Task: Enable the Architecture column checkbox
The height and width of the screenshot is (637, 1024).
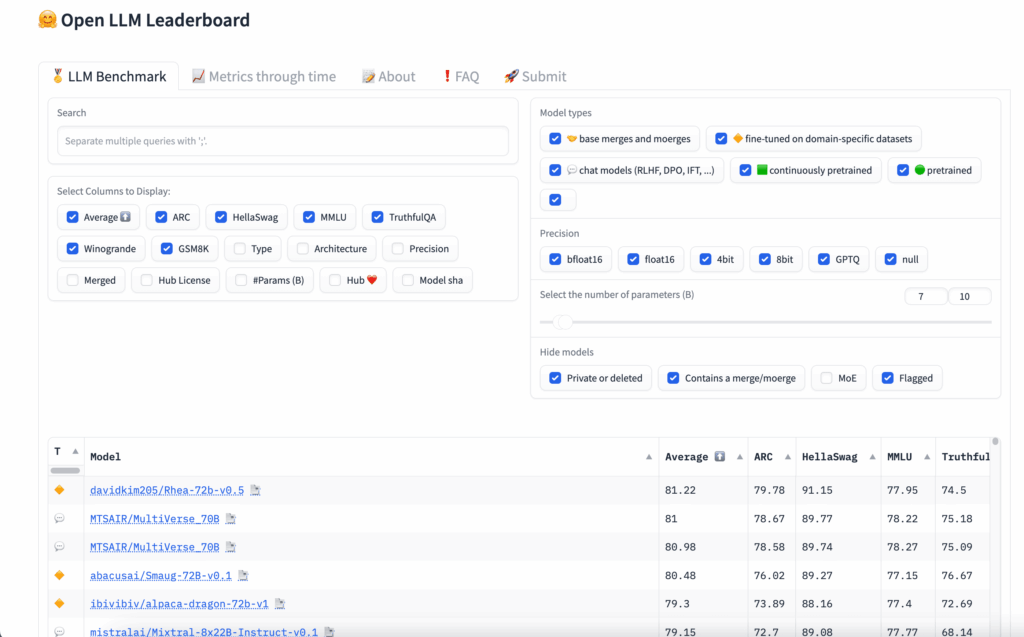Action: 303,249
